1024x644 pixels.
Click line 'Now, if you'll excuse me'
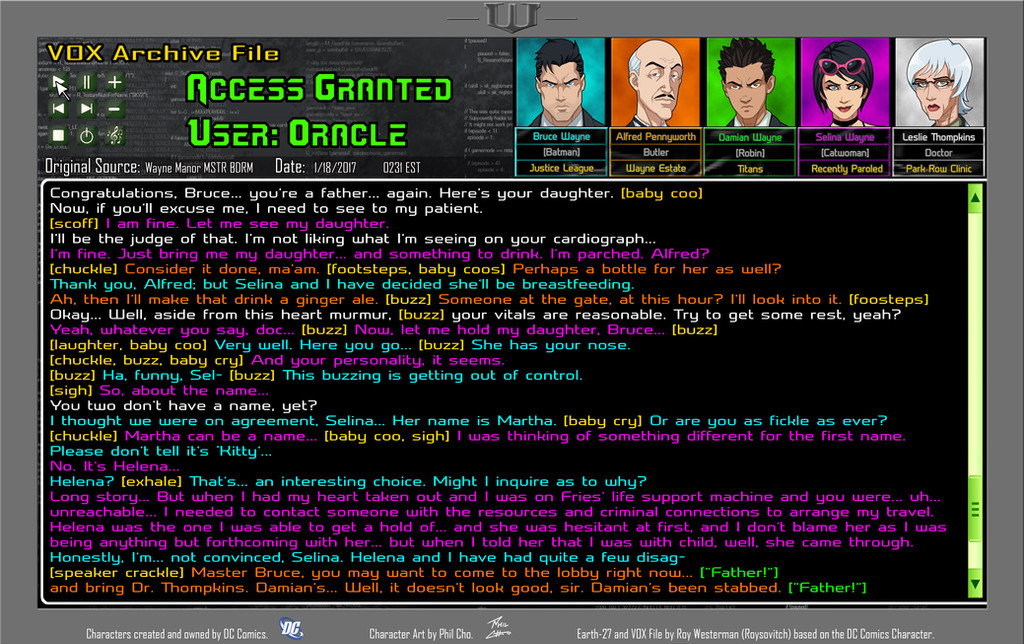tap(266, 208)
